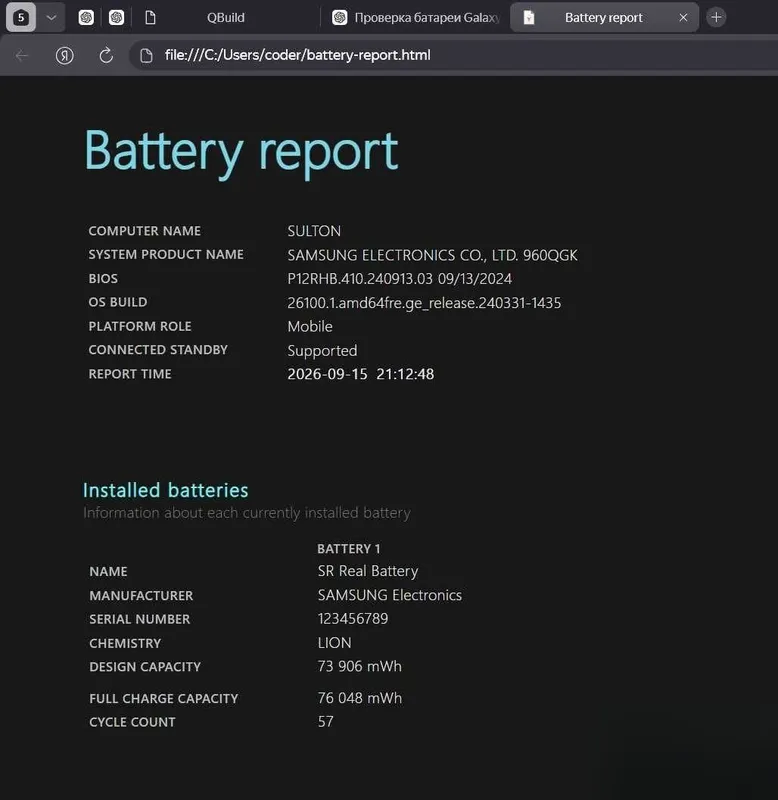Click the full charge capacity 76 048 mWh
Screen dimensions: 778x800
pos(360,697)
